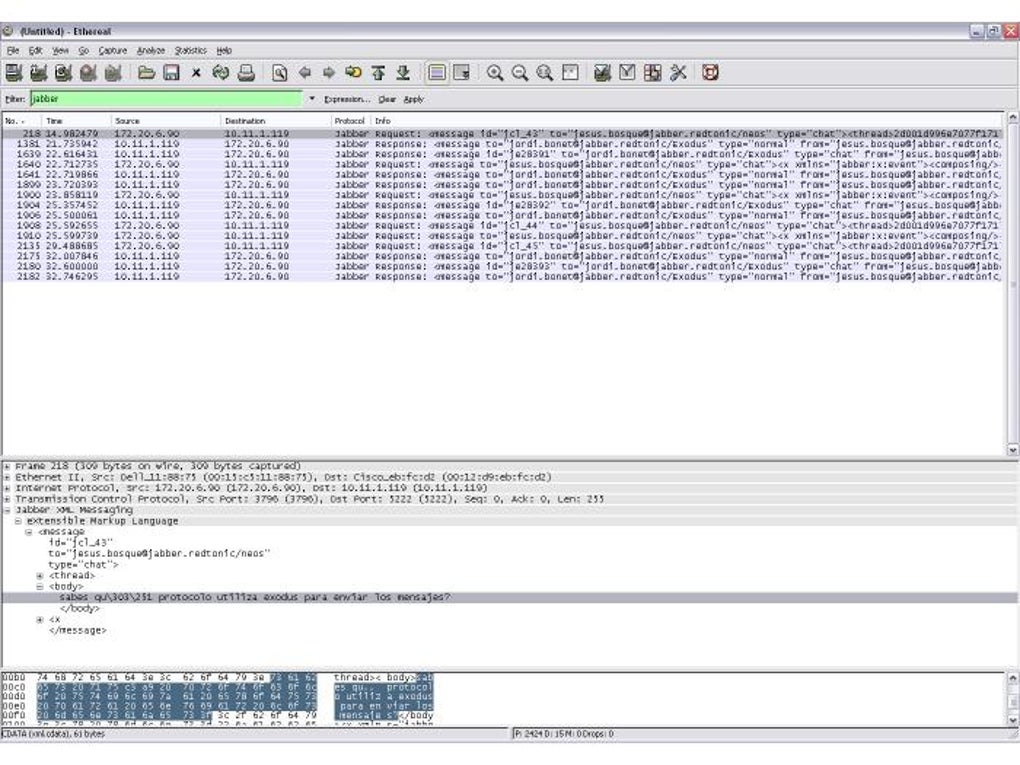1020x765 pixels.
Task: Open the Capture menu
Action: (x=113, y=50)
